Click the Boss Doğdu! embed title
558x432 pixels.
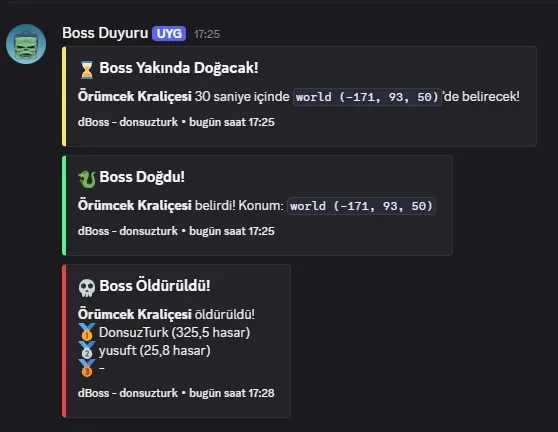pos(142,177)
